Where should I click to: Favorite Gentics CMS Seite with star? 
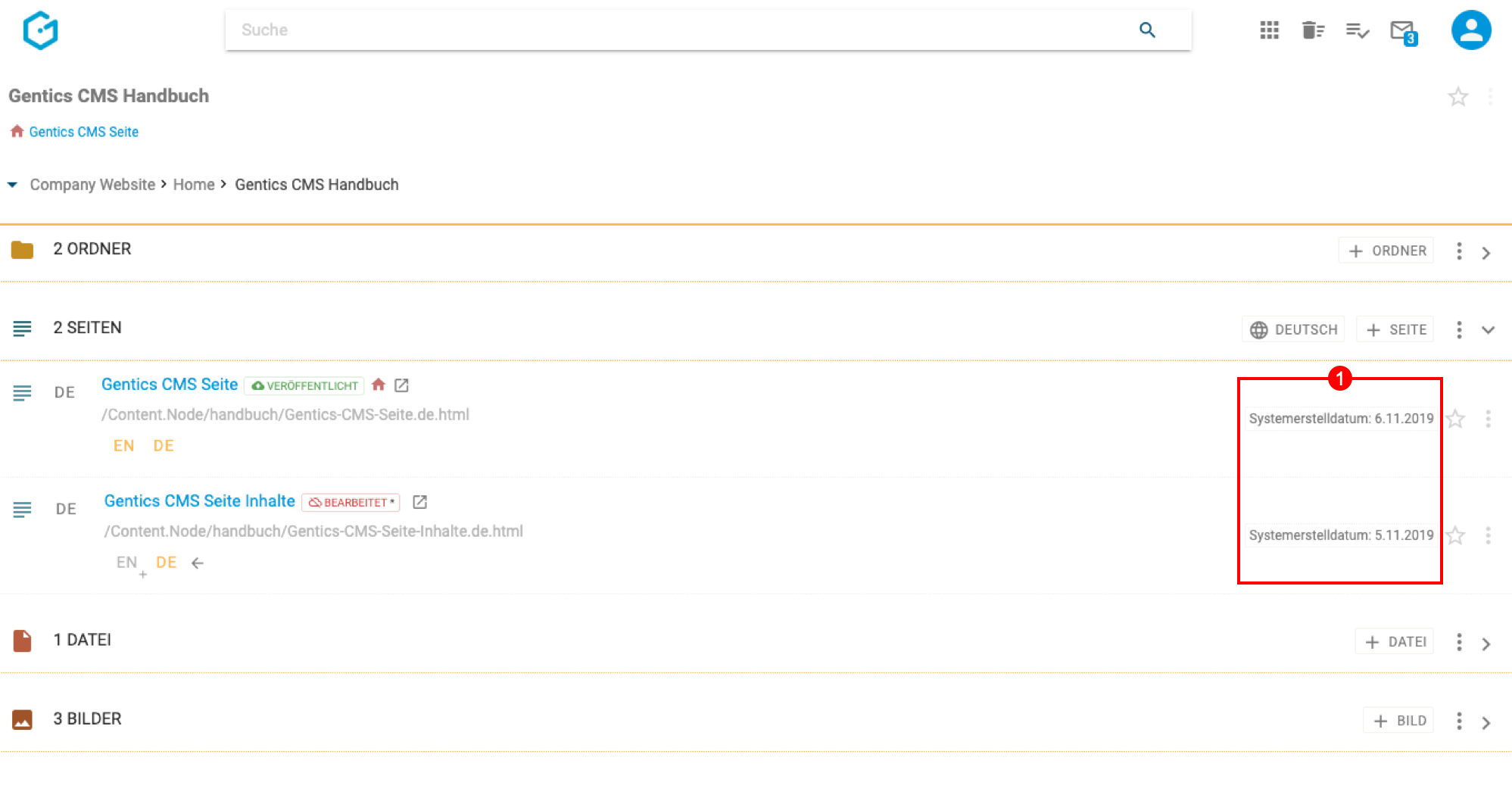click(1455, 419)
